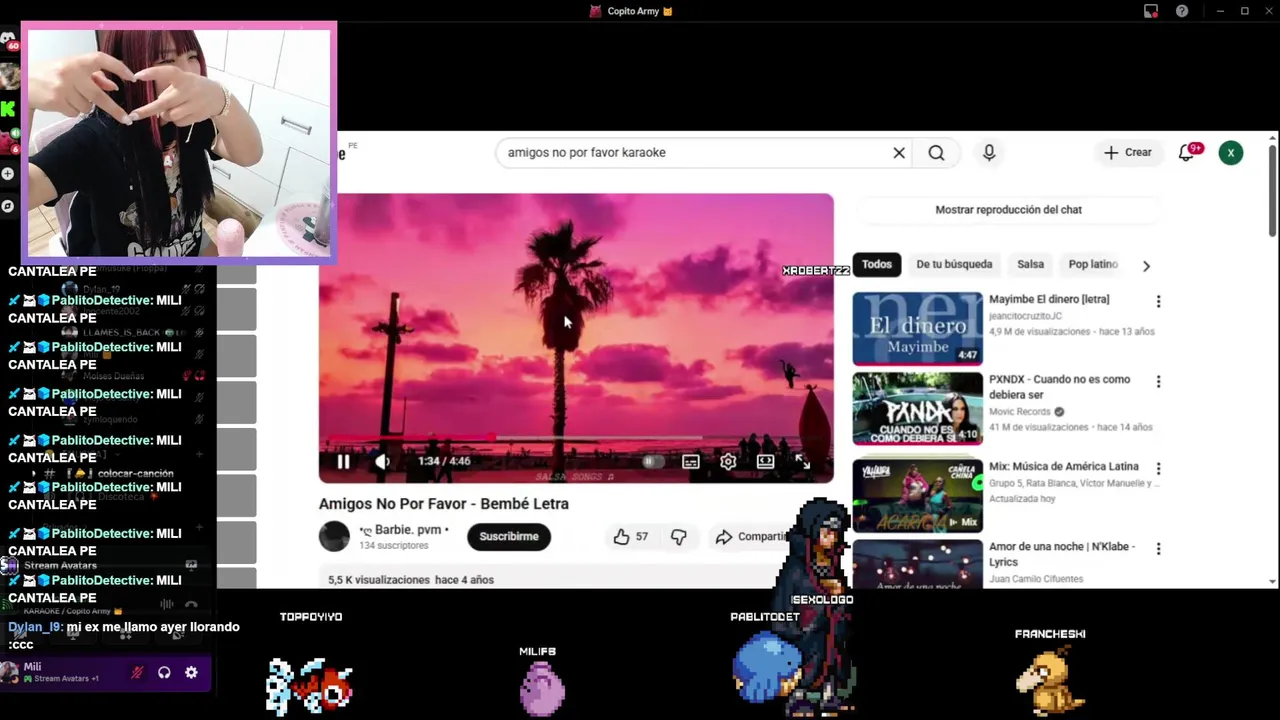Start voice search with microphone icon
Image resolution: width=1280 pixels, height=720 pixels.
pos(989,153)
